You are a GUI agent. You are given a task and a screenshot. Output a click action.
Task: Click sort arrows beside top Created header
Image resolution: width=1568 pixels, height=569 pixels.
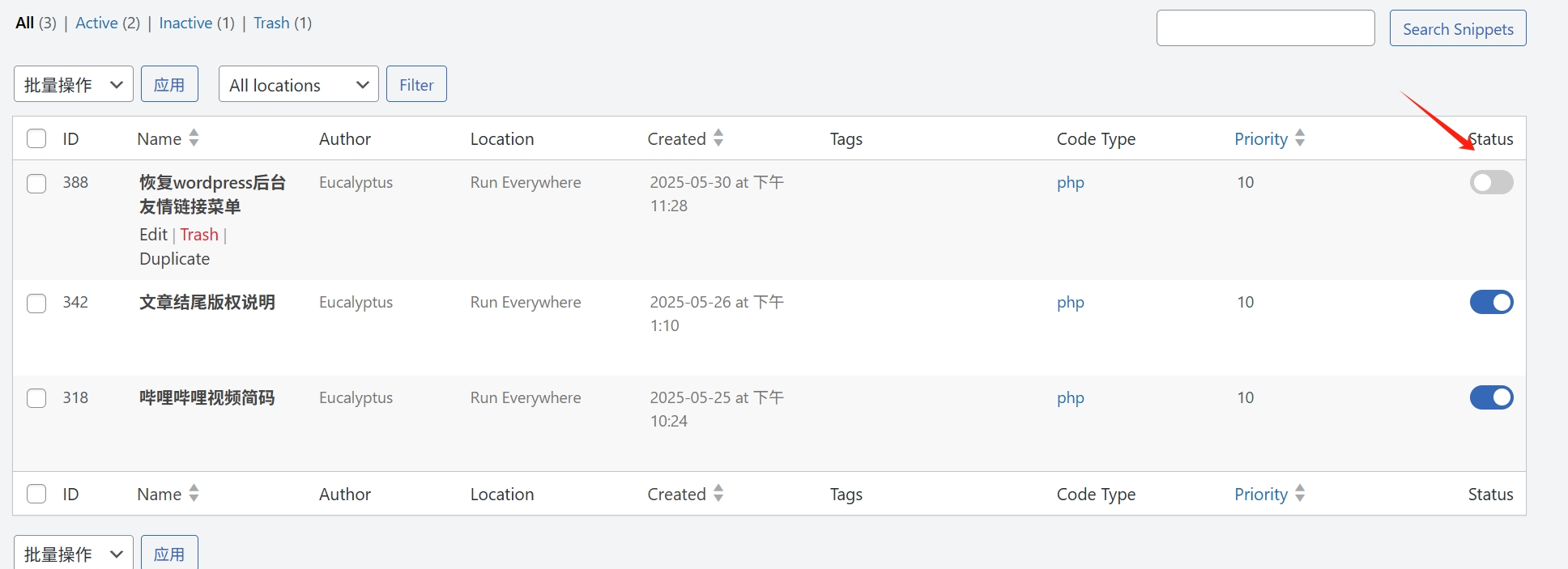tap(718, 138)
